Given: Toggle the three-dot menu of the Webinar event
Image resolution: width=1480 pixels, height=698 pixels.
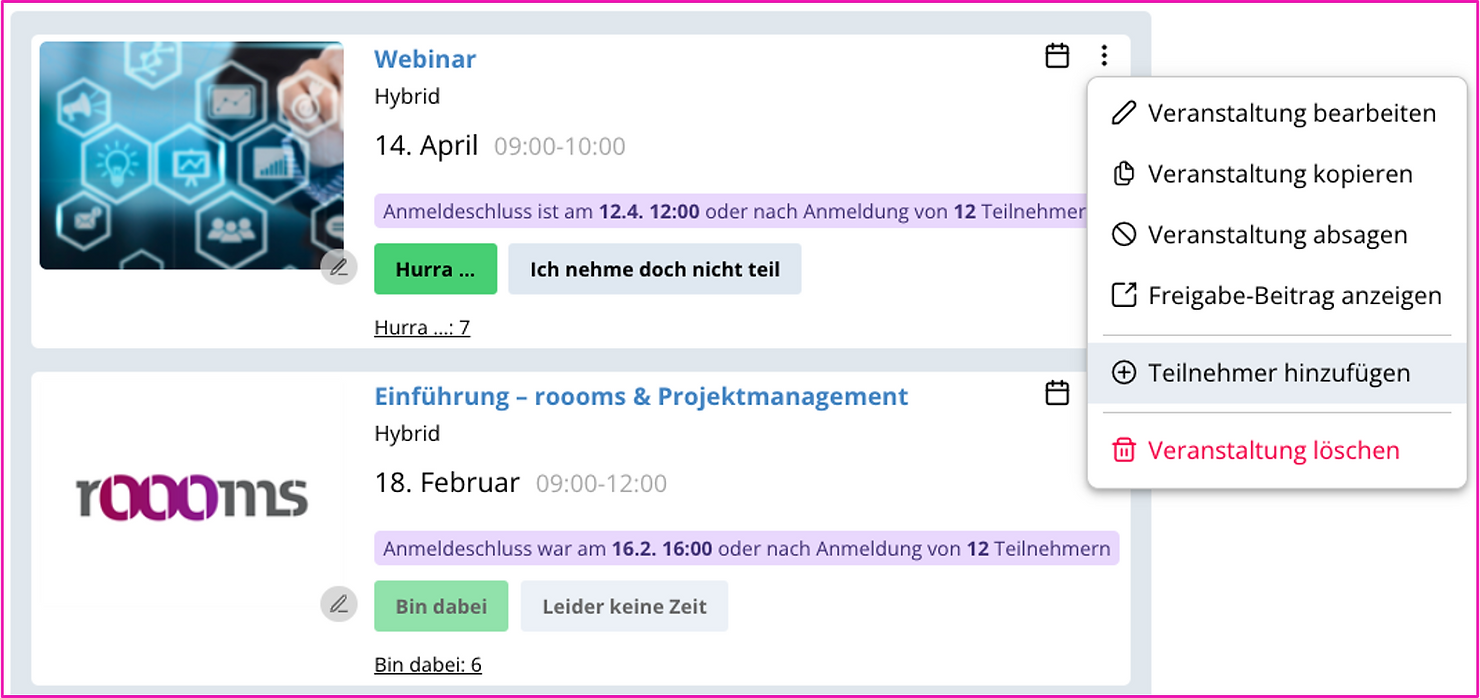Looking at the screenshot, I should pos(1103,56).
